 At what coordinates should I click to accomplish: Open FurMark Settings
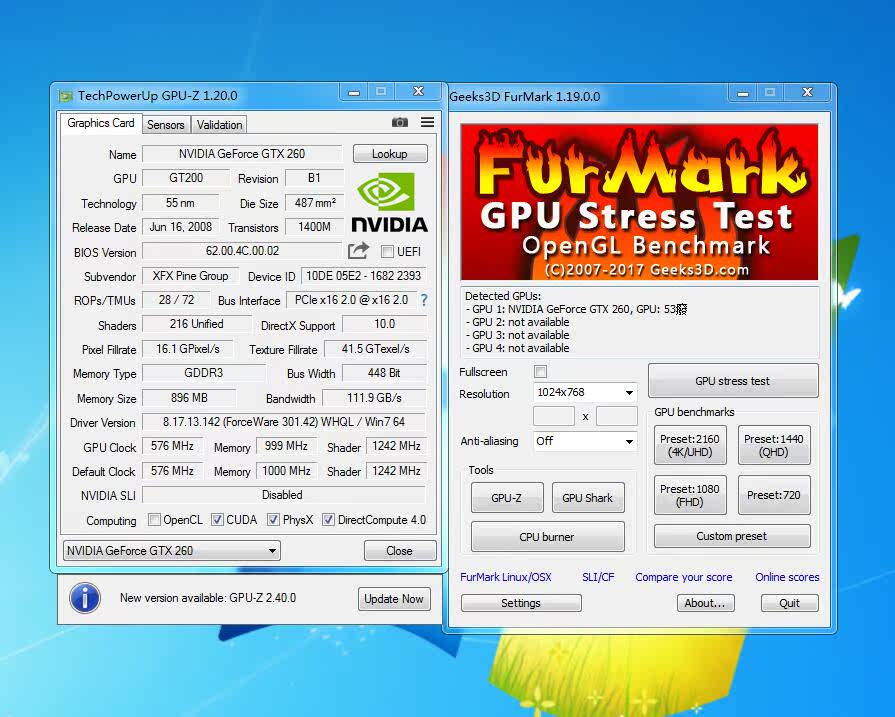[521, 603]
